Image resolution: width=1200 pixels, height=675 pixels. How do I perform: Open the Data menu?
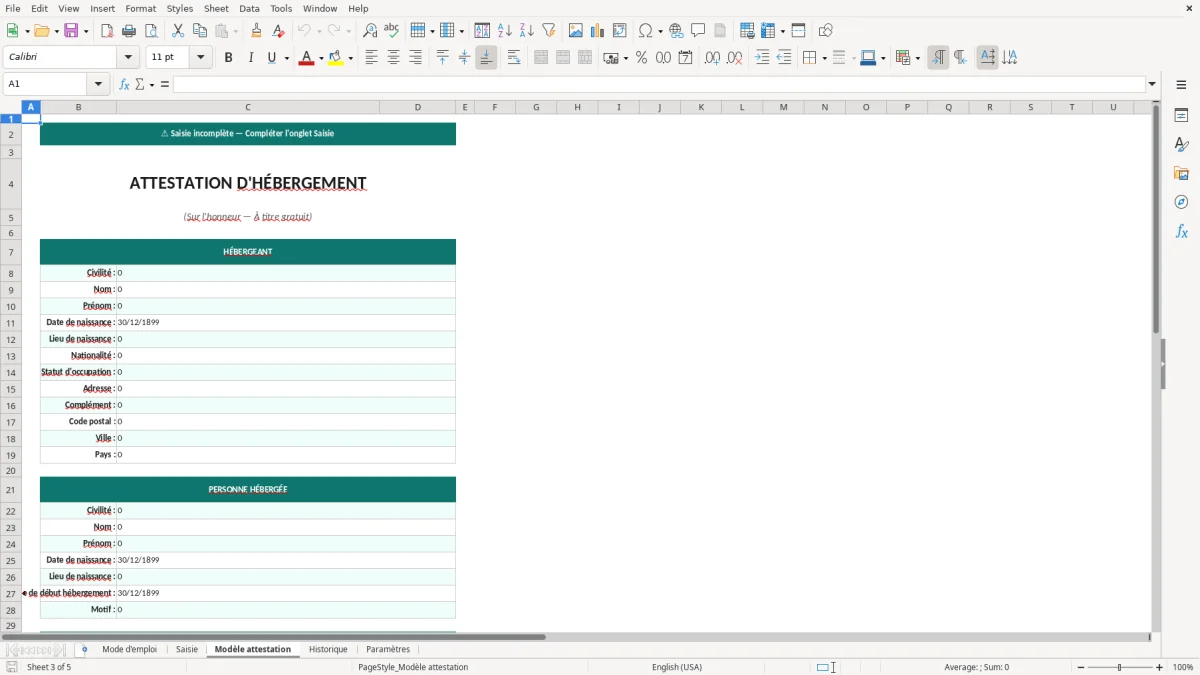249,8
